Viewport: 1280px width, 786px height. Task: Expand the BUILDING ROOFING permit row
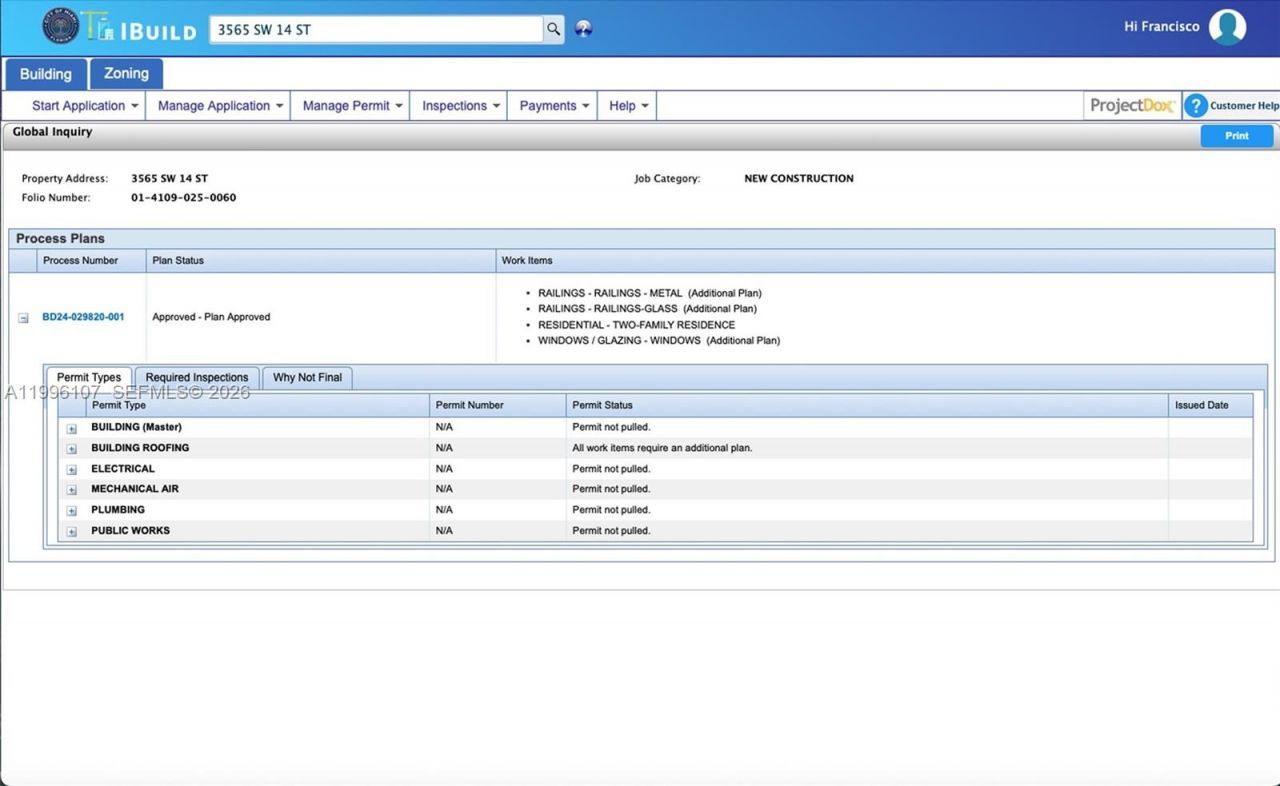click(x=72, y=449)
